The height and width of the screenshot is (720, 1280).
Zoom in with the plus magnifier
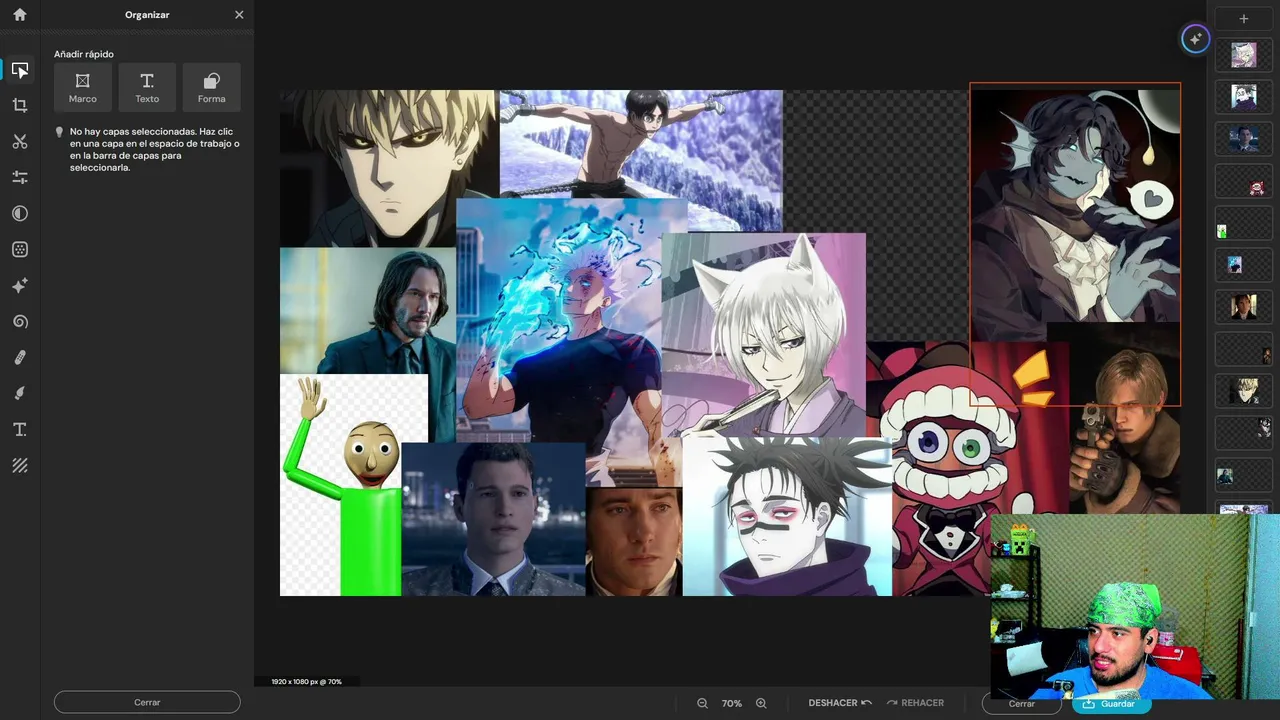pyautogui.click(x=761, y=703)
